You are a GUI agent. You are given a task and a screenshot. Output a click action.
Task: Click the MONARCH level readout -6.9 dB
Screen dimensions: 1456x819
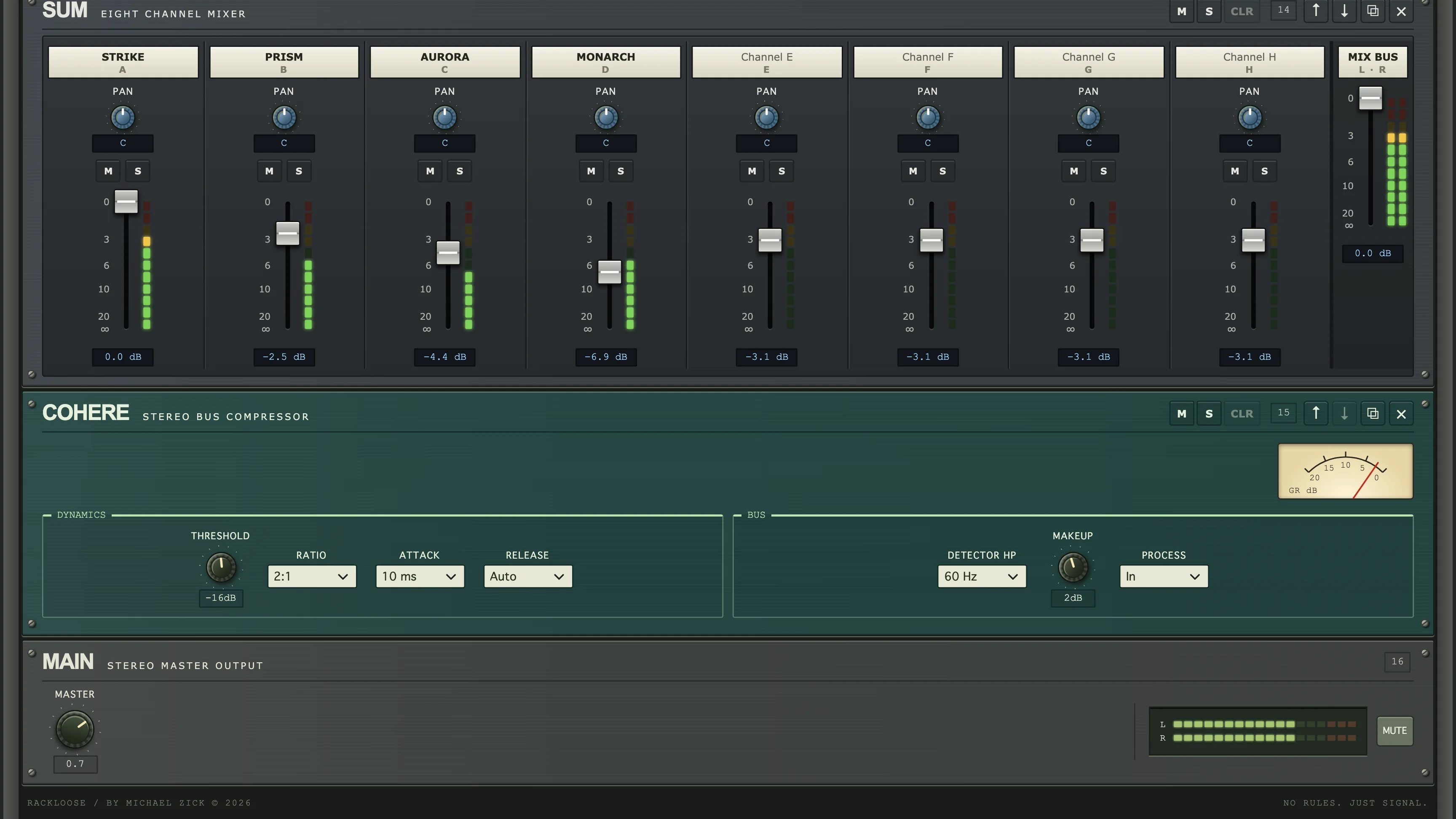point(606,357)
